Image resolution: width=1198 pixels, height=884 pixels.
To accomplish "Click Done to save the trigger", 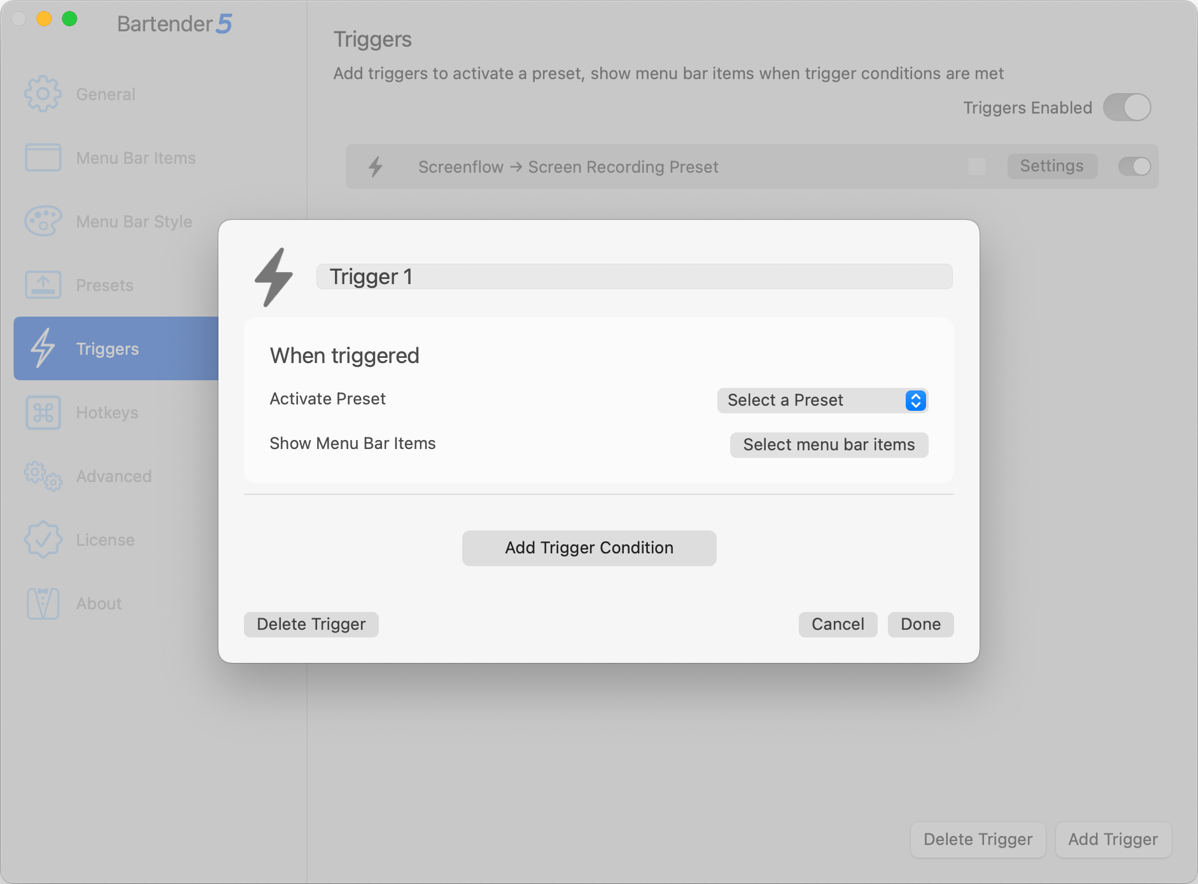I will [920, 624].
